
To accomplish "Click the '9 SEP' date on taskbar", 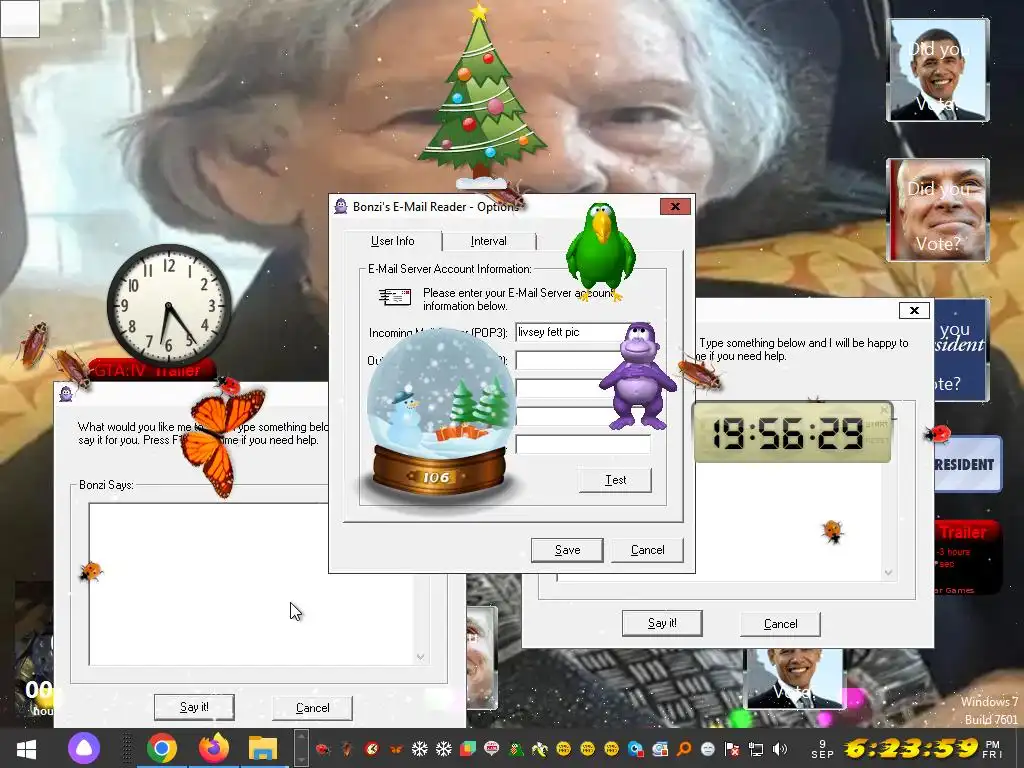I will tap(822, 749).
